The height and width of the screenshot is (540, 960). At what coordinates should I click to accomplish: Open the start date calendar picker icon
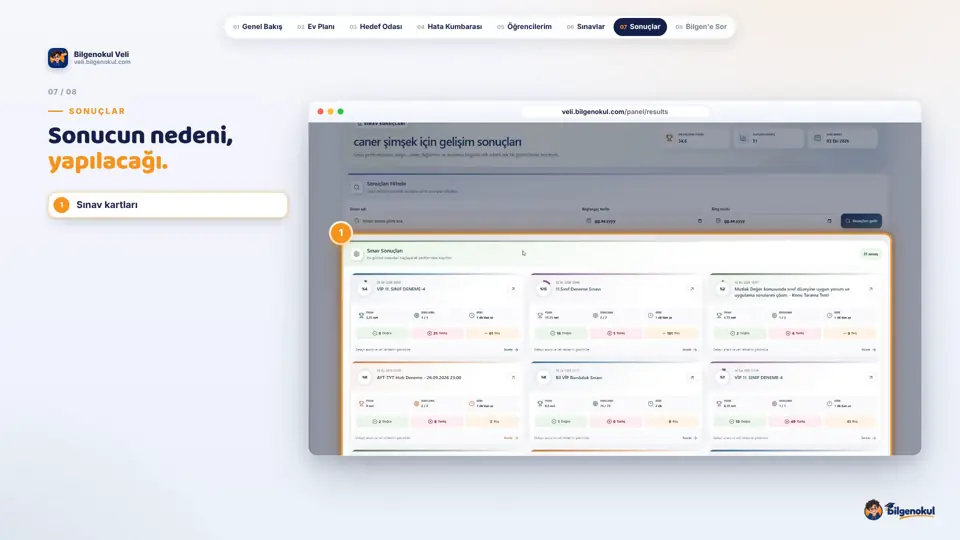700,221
